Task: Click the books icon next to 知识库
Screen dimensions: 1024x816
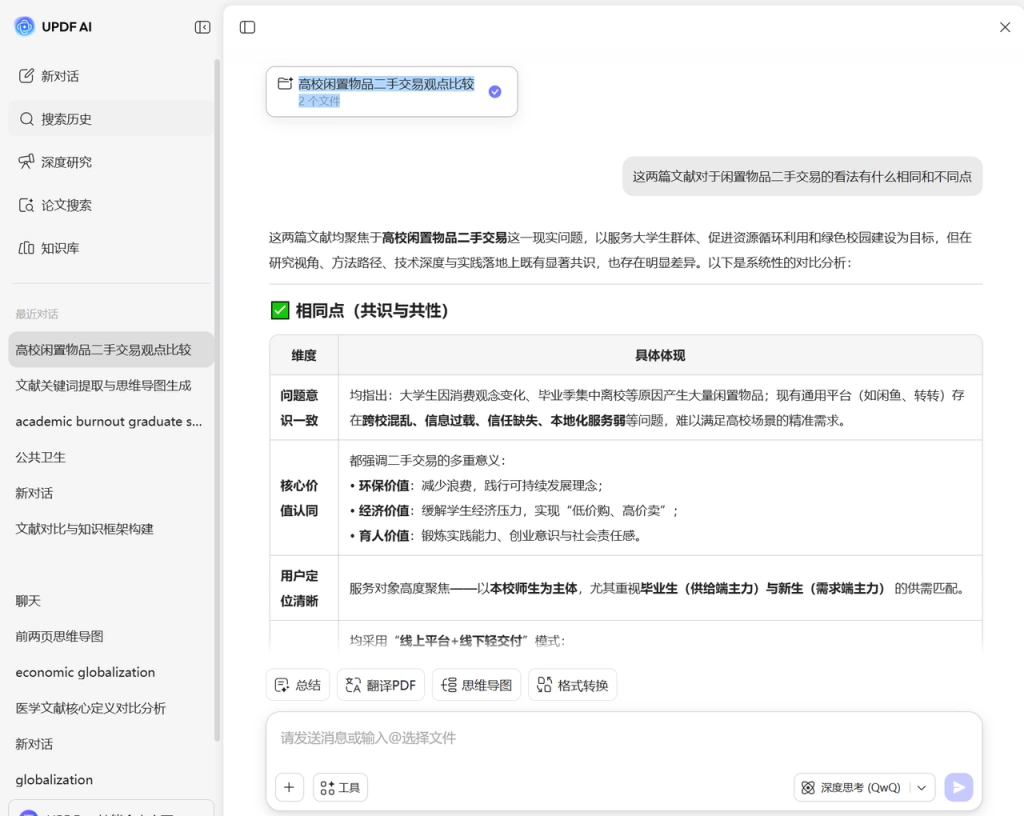Action: point(26,248)
